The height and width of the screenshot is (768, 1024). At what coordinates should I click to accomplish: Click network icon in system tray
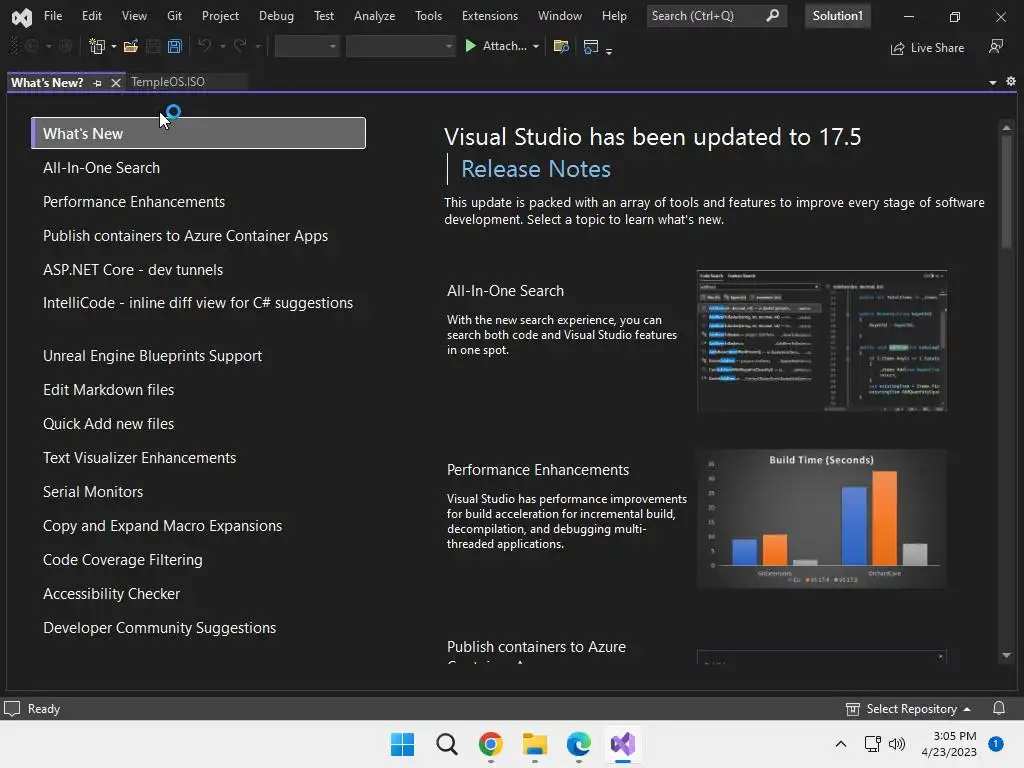[872, 744]
